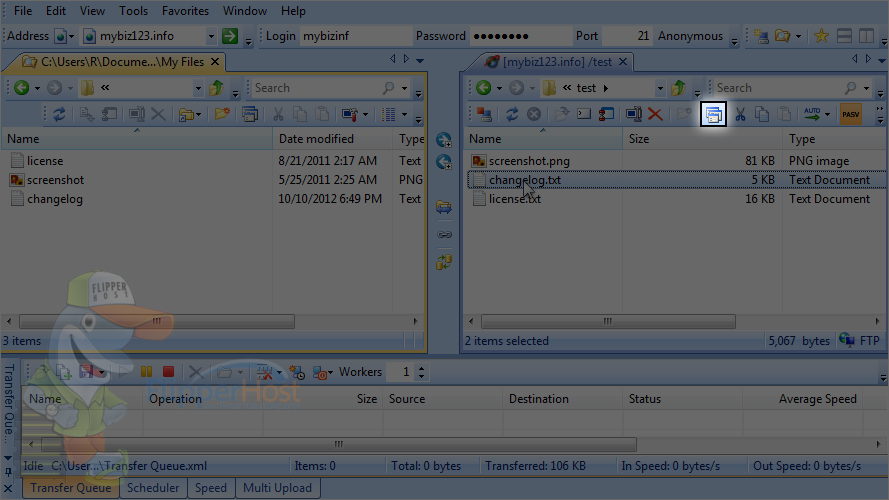Viewport: 889px width, 500px height.
Task: Click the Port number field
Action: click(626, 36)
